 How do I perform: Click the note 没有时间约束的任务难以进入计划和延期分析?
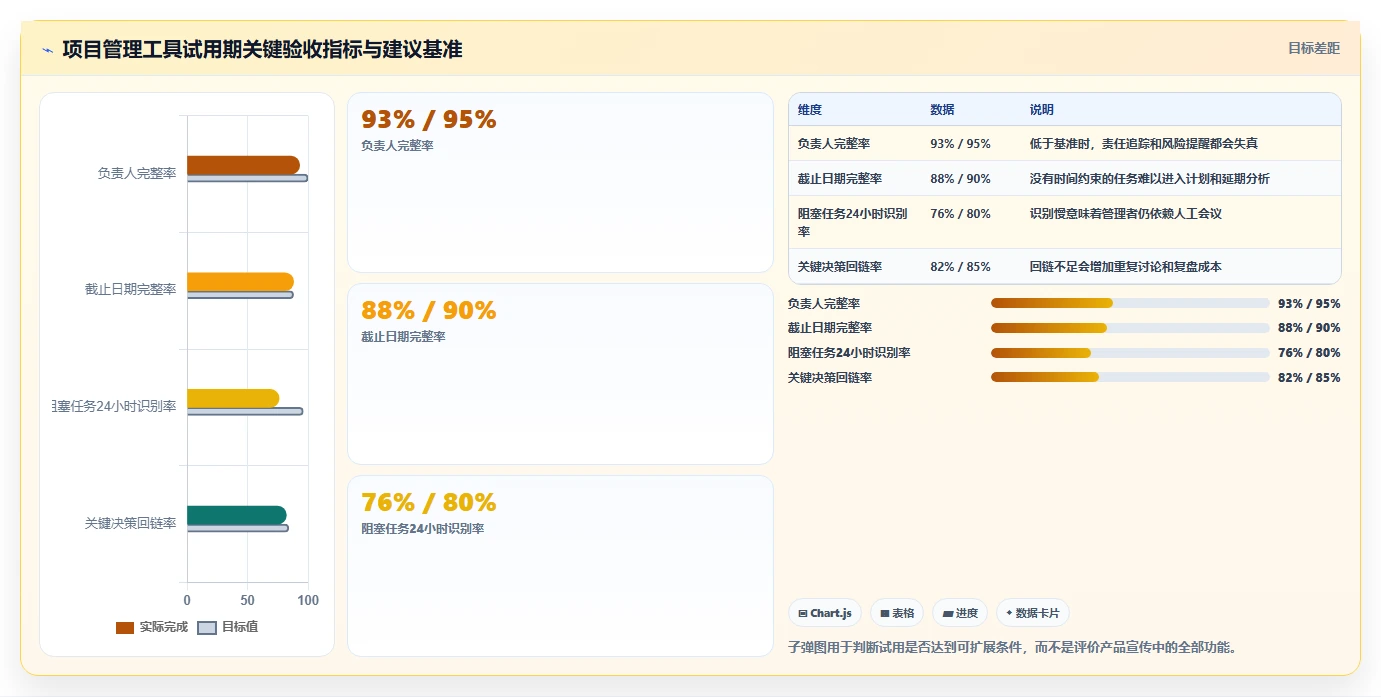(1150, 179)
